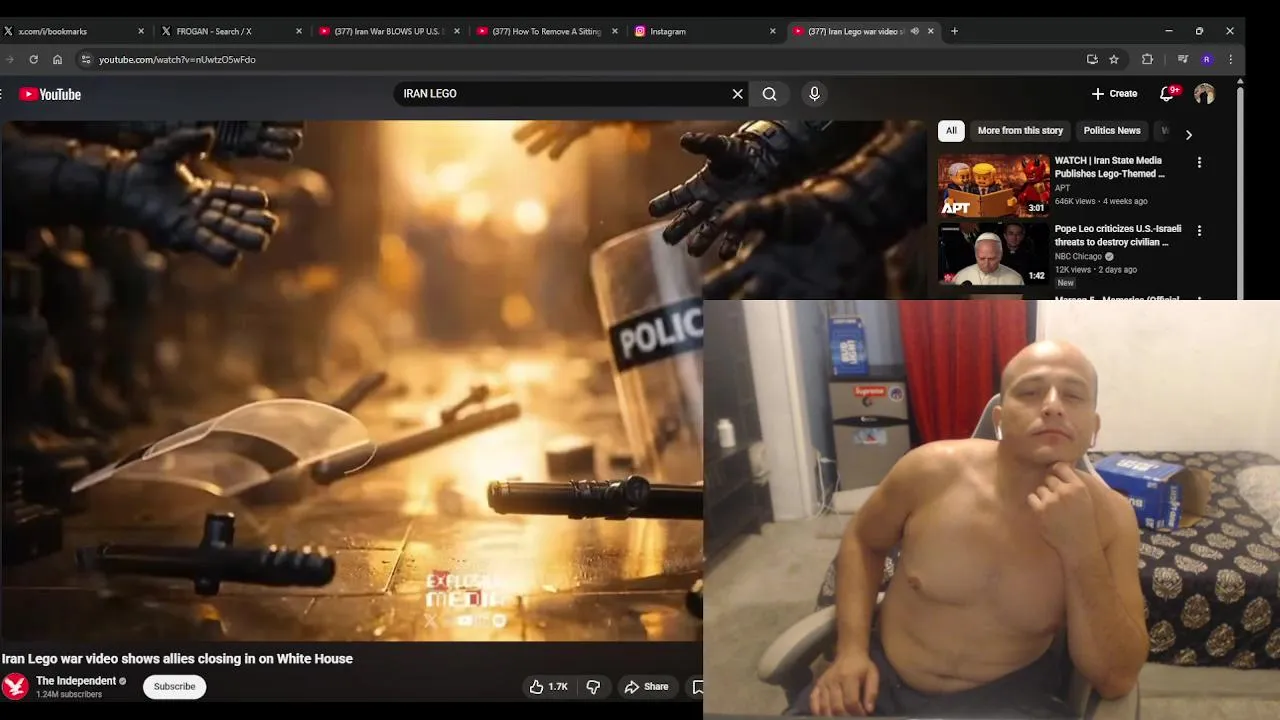Viewport: 1280px width, 720px height.
Task: Open options for WATCH Iran State Media video
Action: [1199, 162]
